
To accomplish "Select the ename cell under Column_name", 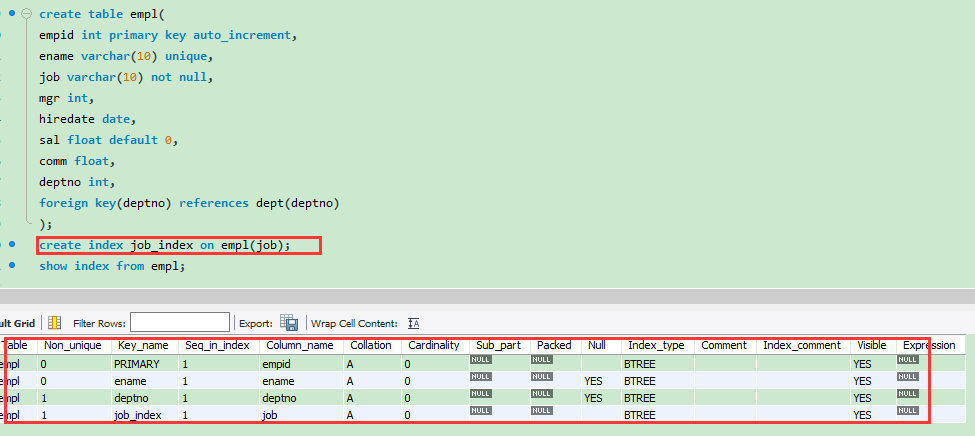I will (301, 381).
